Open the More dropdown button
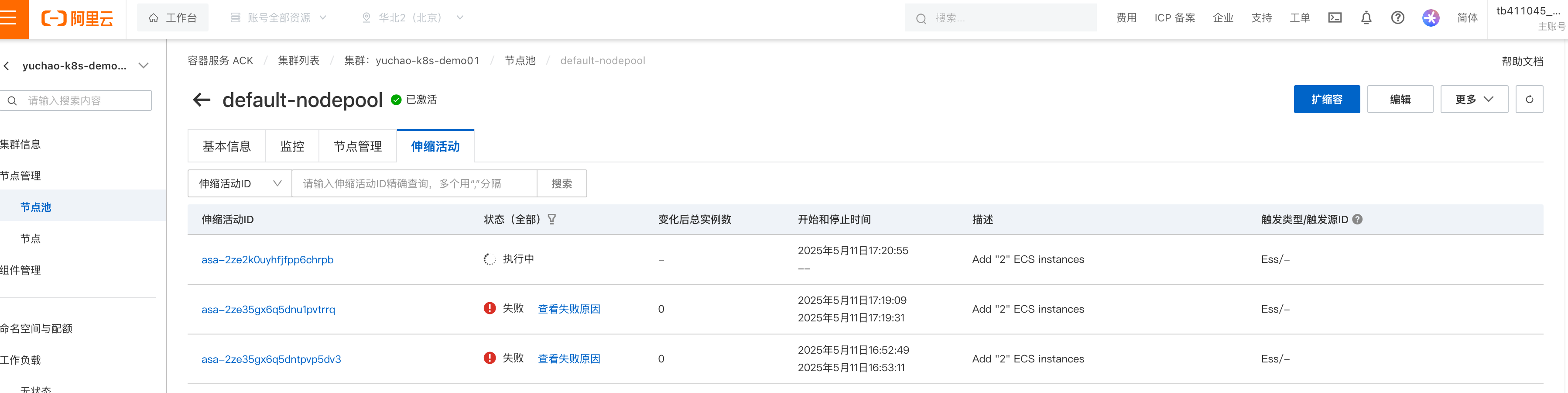This screenshot has width=1568, height=393. [1474, 99]
